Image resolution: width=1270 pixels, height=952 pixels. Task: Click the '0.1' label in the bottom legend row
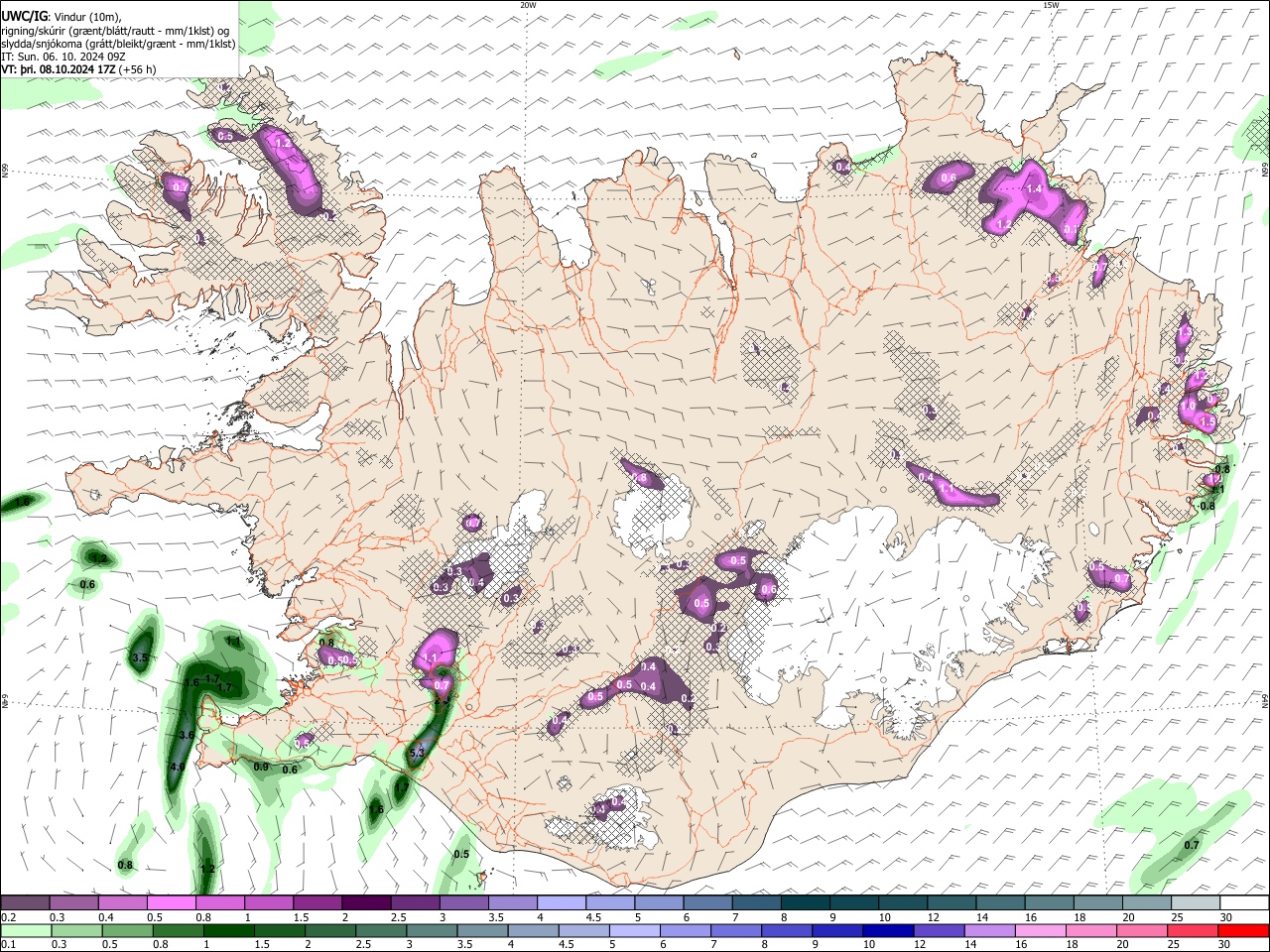[x=9, y=945]
